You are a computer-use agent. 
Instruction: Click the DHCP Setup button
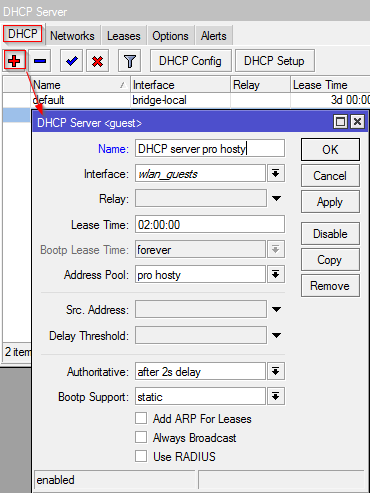[274, 61]
